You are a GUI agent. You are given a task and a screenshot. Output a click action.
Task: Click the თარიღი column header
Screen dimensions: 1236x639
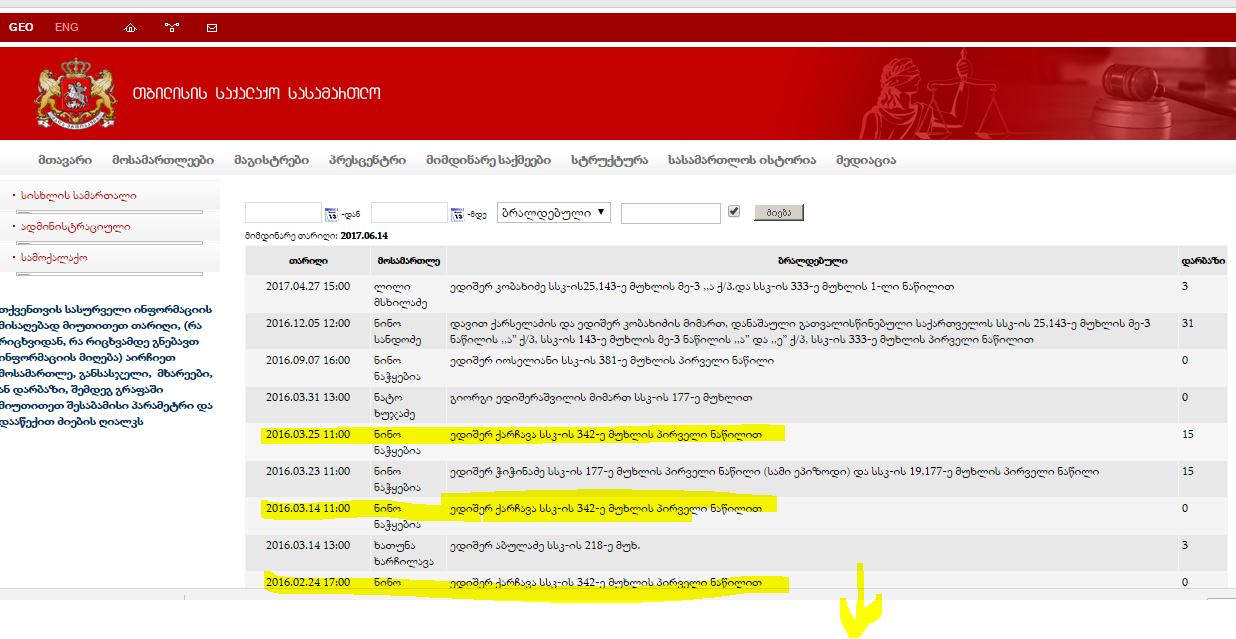309,261
